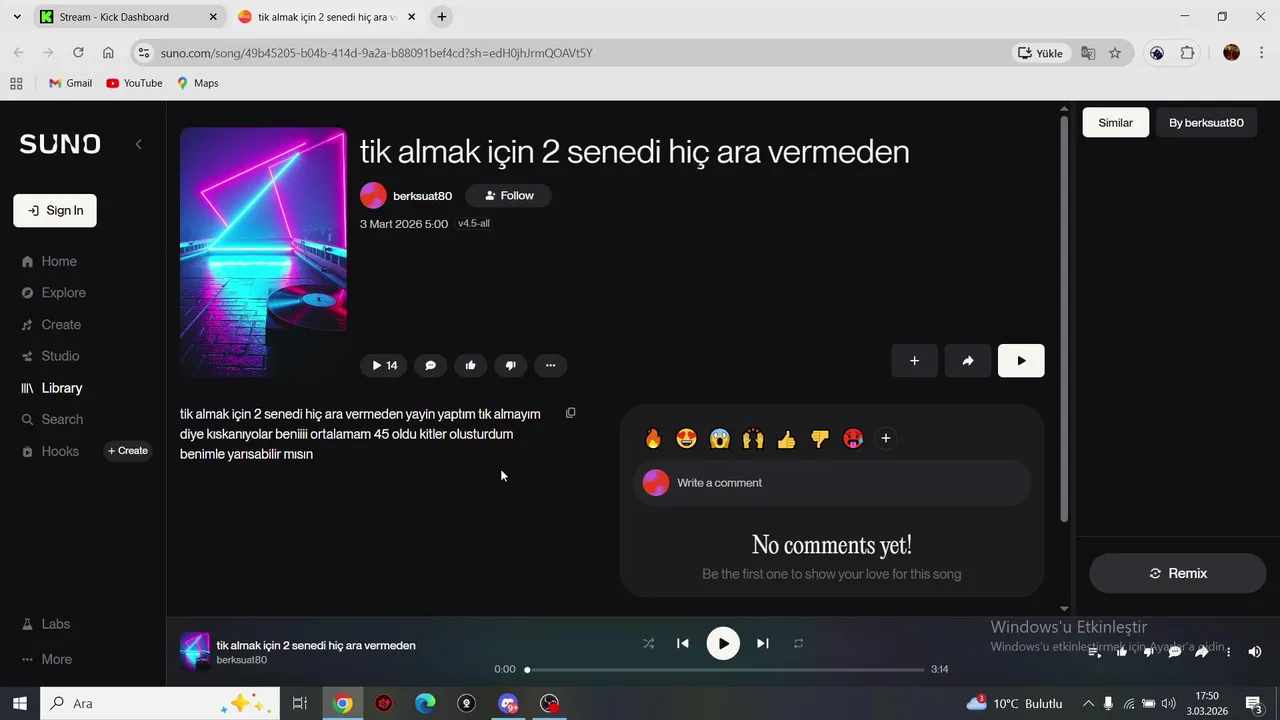React with the raised hands emoji
The height and width of the screenshot is (720, 1280).
[x=753, y=438]
